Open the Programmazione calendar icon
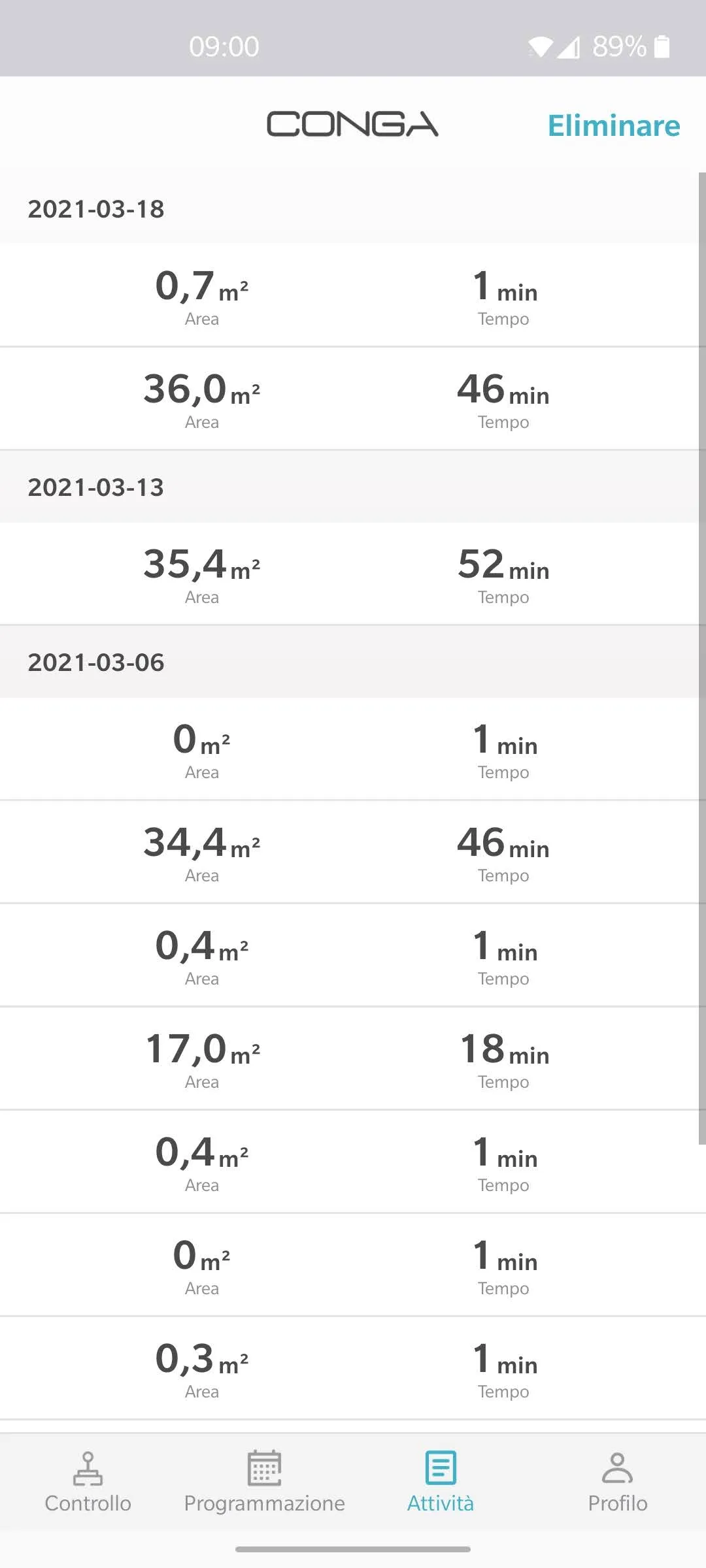Screen dimensions: 706x1568 tap(264, 1467)
